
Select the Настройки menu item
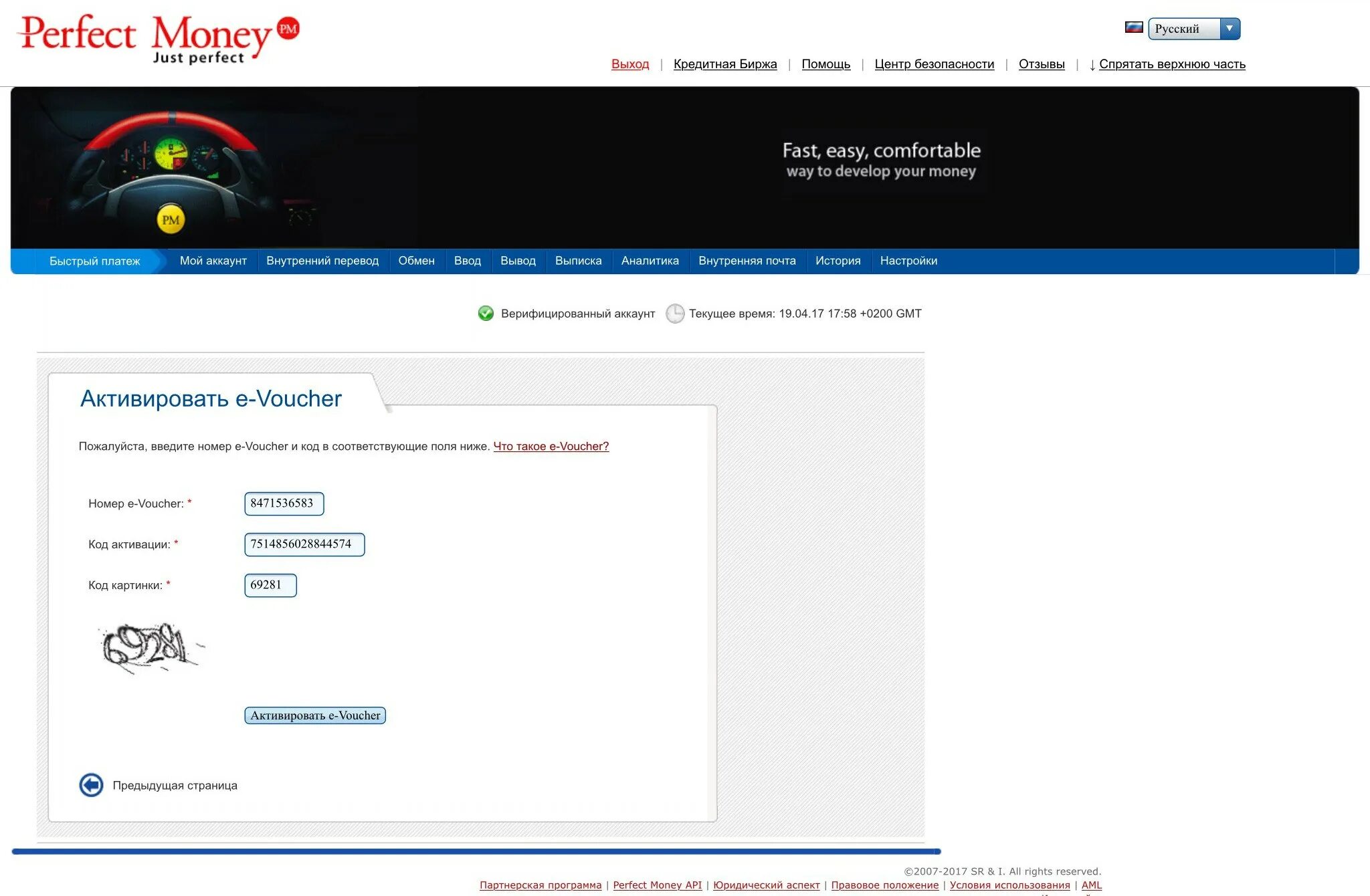pyautogui.click(x=908, y=261)
